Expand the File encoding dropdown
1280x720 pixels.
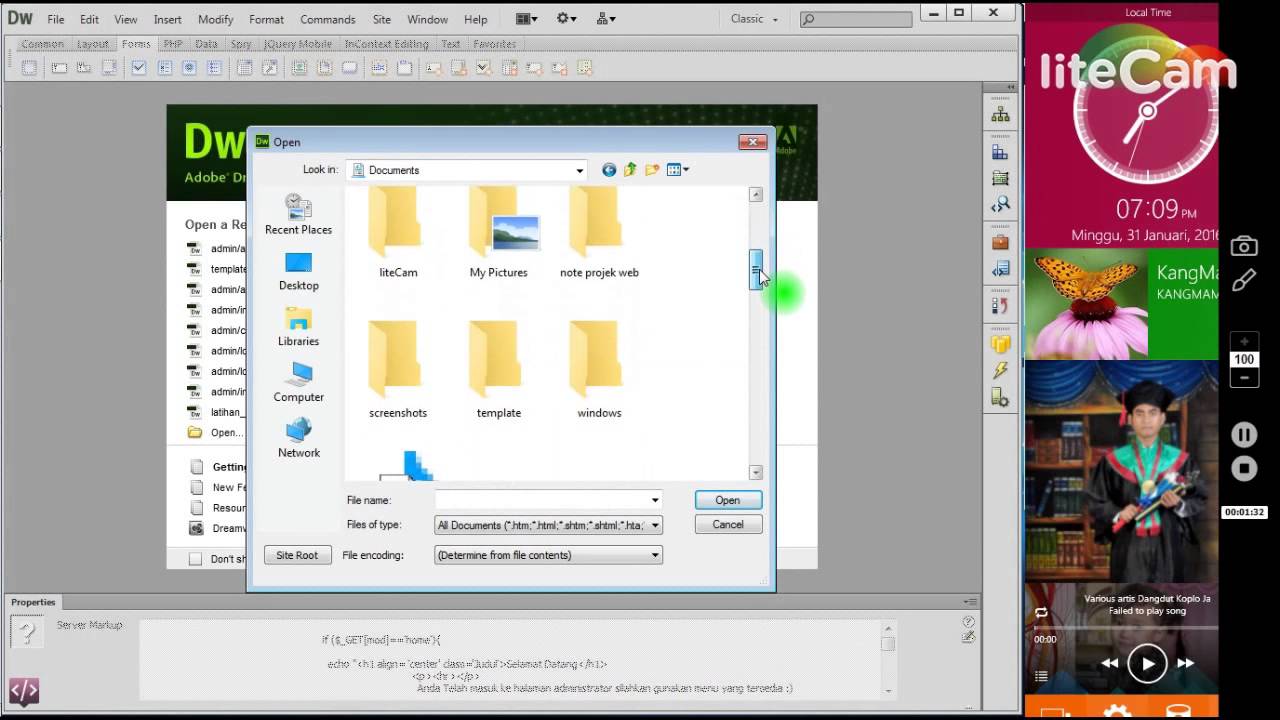coord(655,555)
